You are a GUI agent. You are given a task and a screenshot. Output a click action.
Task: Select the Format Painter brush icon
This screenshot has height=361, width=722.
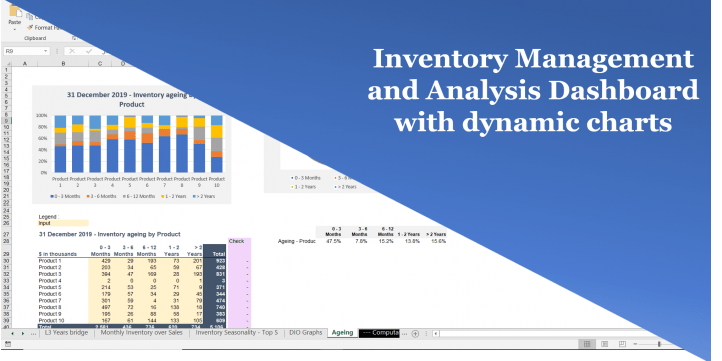pyautogui.click(x=30, y=28)
